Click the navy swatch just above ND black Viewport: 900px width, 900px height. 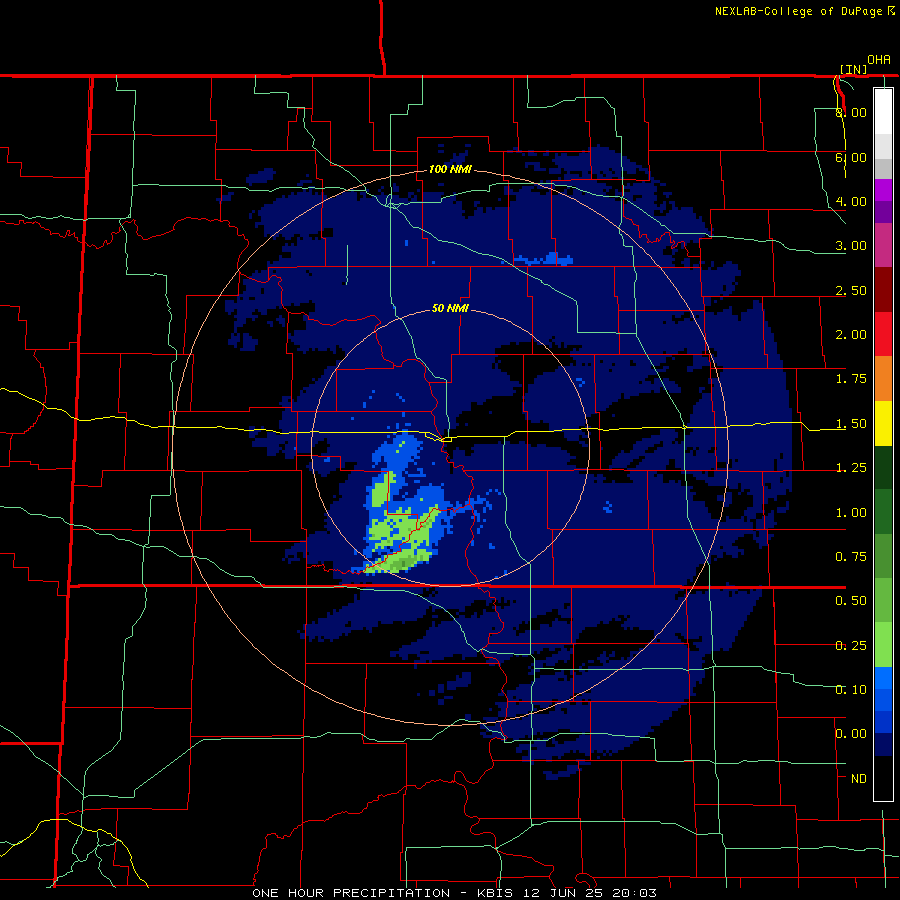(x=883, y=744)
